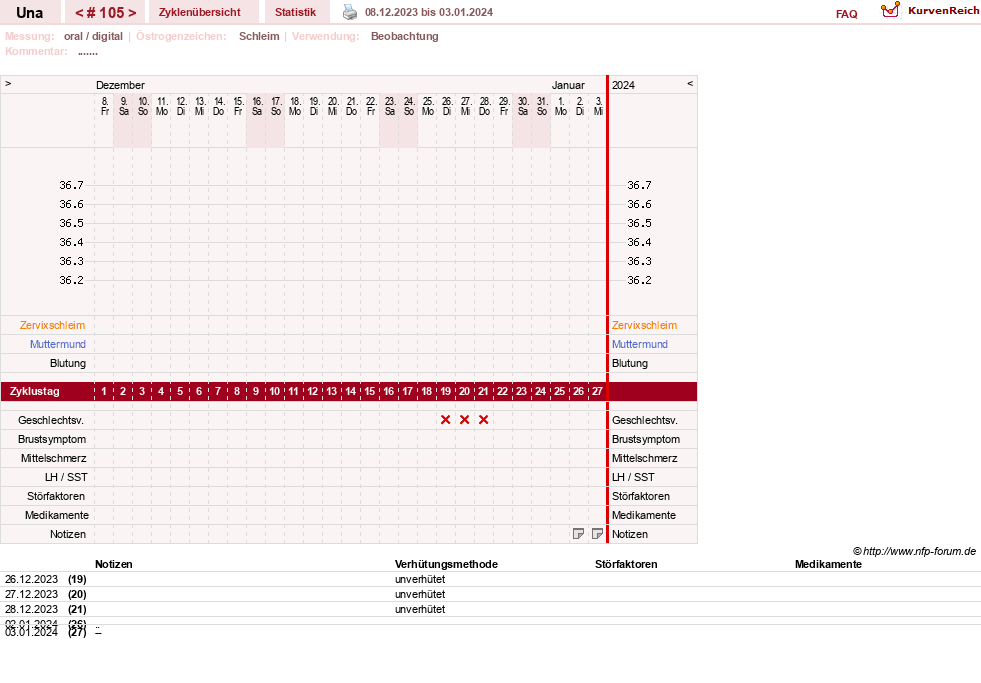
Task: Click the left Störfaktoren row label
Action: (56, 496)
